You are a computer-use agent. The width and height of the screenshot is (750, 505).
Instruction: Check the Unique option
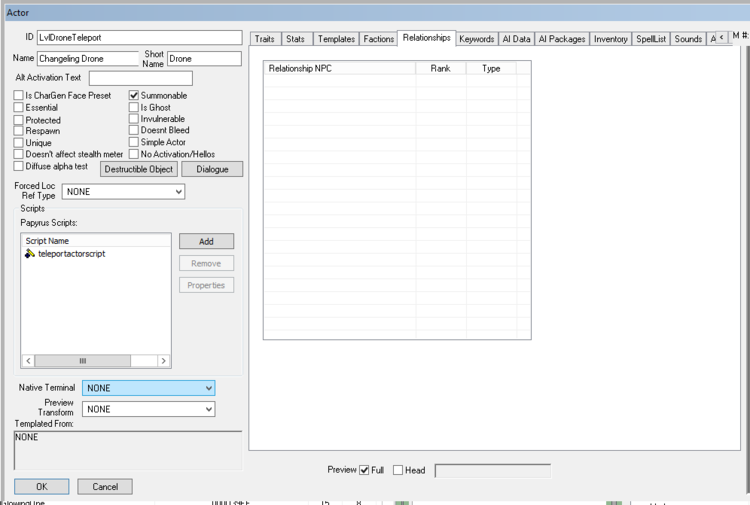pos(19,143)
